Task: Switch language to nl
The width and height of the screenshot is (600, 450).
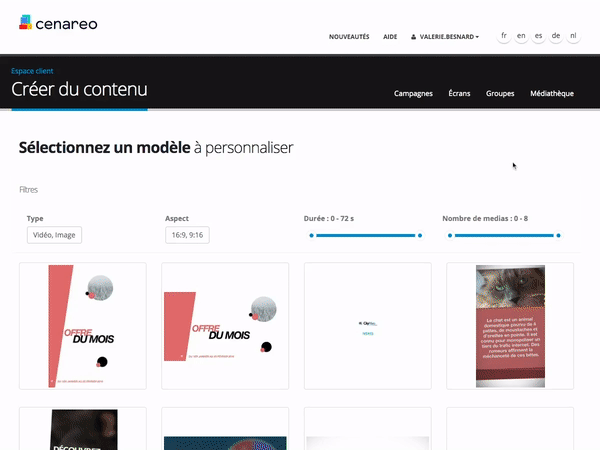Action: coord(573,36)
